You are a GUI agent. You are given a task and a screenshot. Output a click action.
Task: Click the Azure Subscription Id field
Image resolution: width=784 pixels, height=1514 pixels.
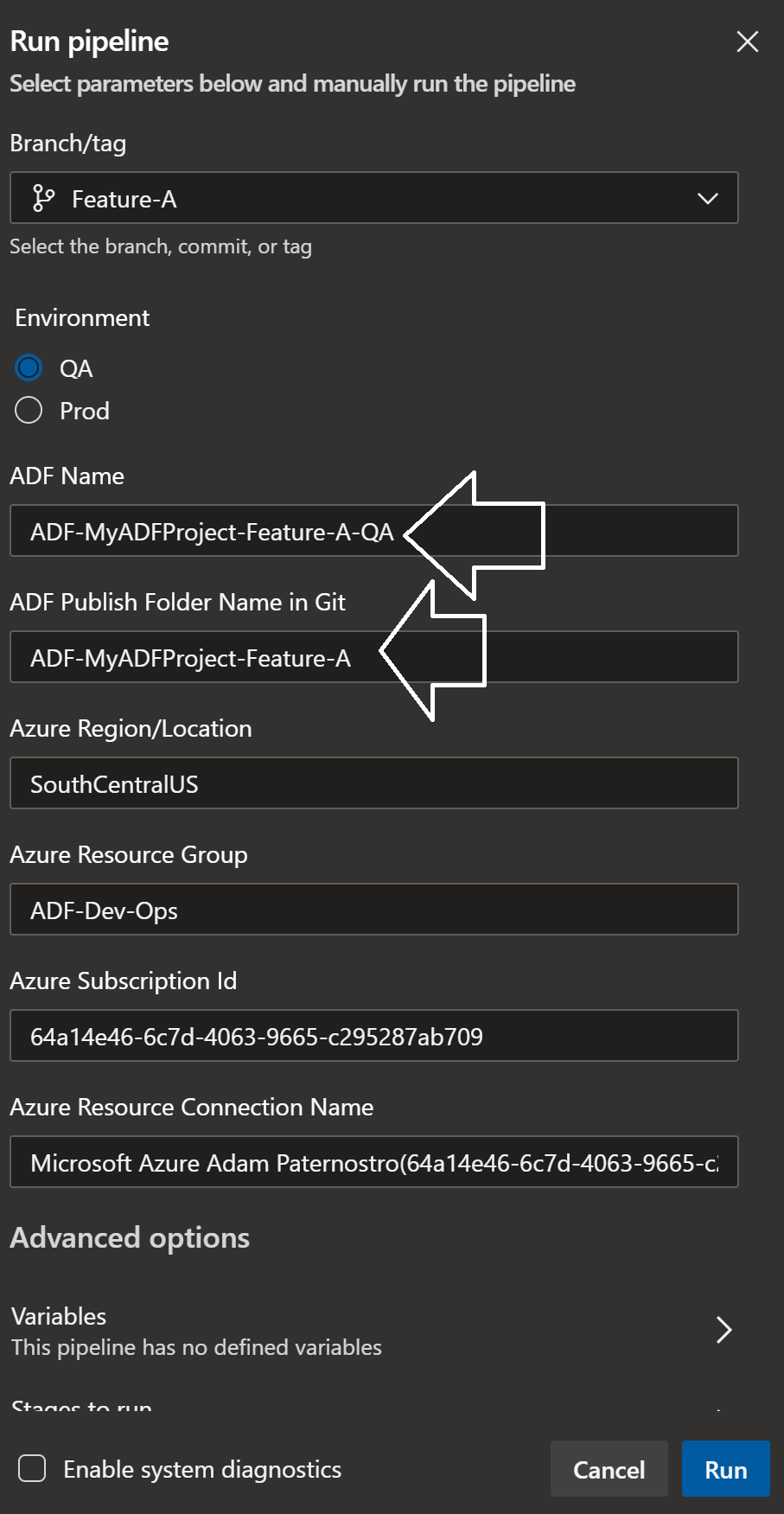(x=373, y=1036)
